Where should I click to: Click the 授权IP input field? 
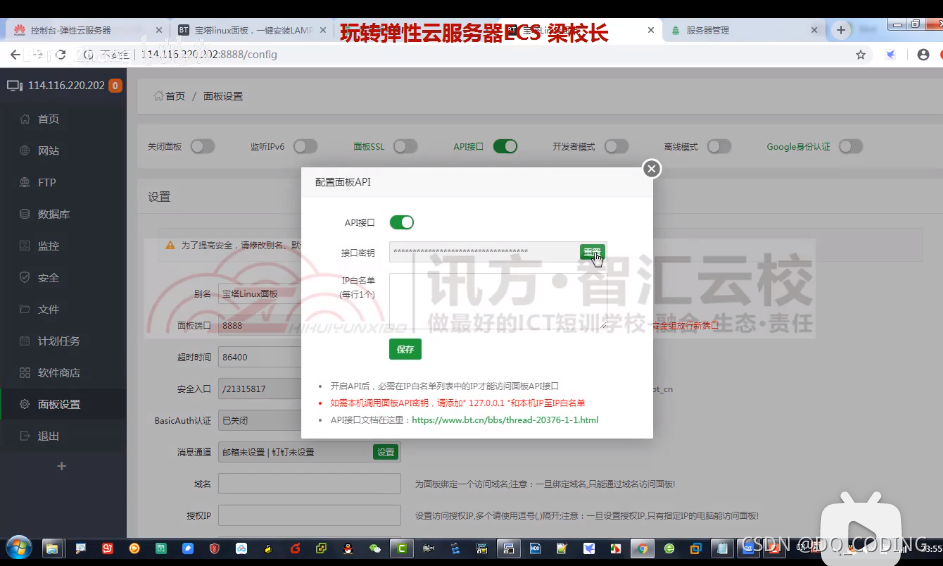pos(309,515)
